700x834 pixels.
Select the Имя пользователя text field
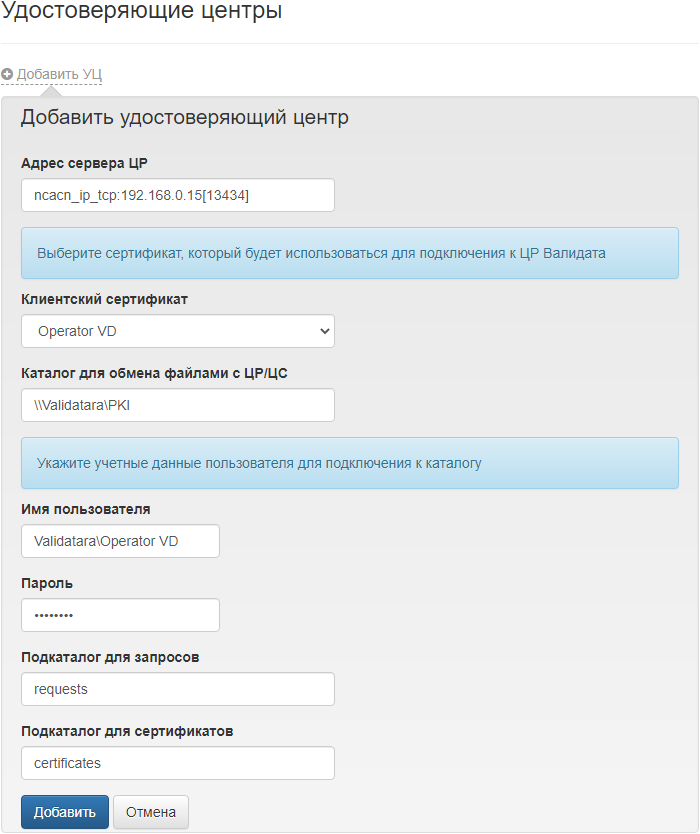120,541
